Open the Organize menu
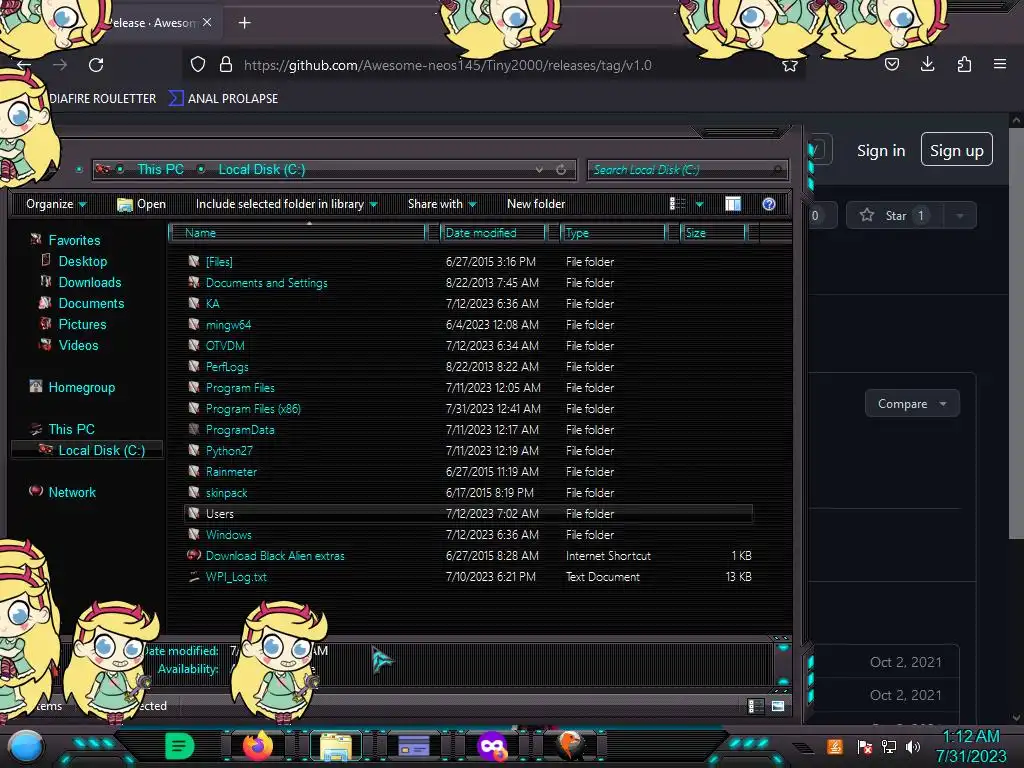The height and width of the screenshot is (768, 1024). (56, 204)
